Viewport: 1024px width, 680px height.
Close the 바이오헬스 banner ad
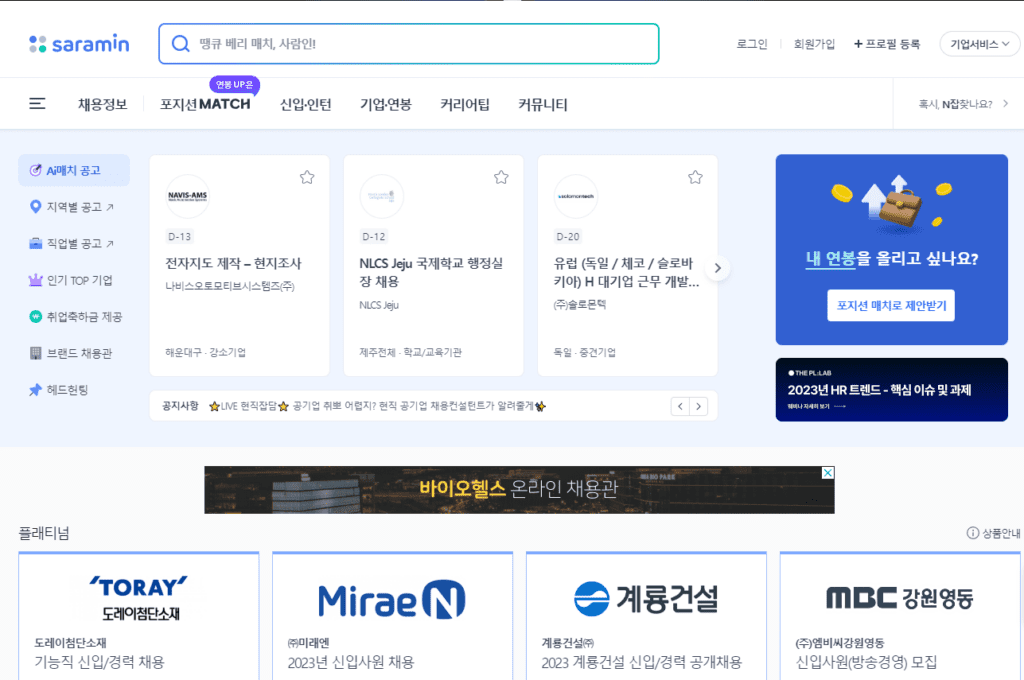(827, 473)
